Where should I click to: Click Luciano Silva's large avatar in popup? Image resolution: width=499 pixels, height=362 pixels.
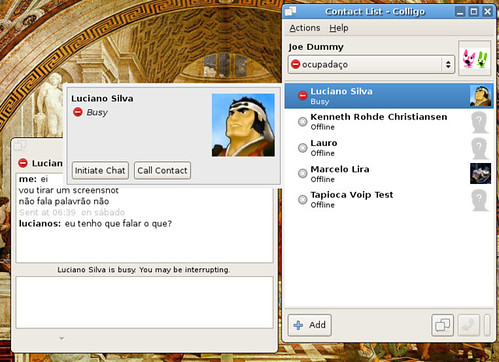[243, 125]
